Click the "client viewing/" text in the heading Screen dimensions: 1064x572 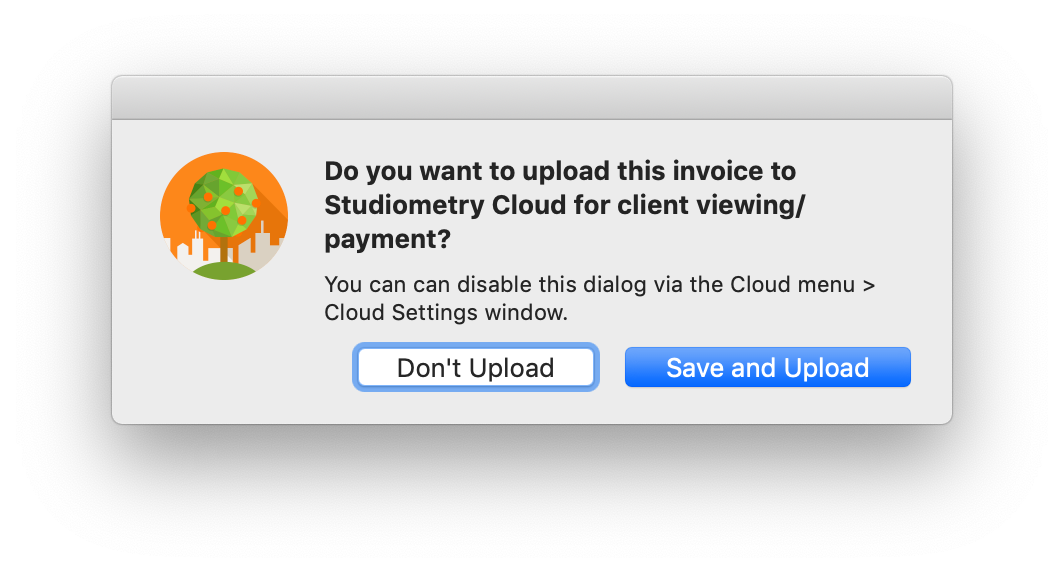coord(711,206)
